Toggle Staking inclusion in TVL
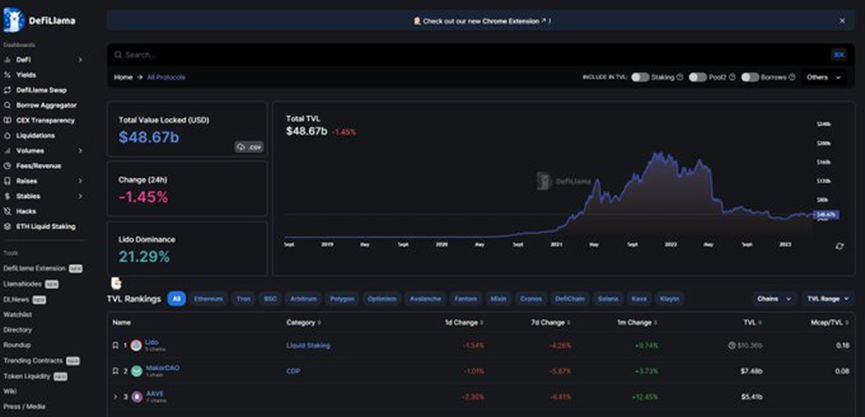Screen dimensions: 865x417 coord(639,77)
